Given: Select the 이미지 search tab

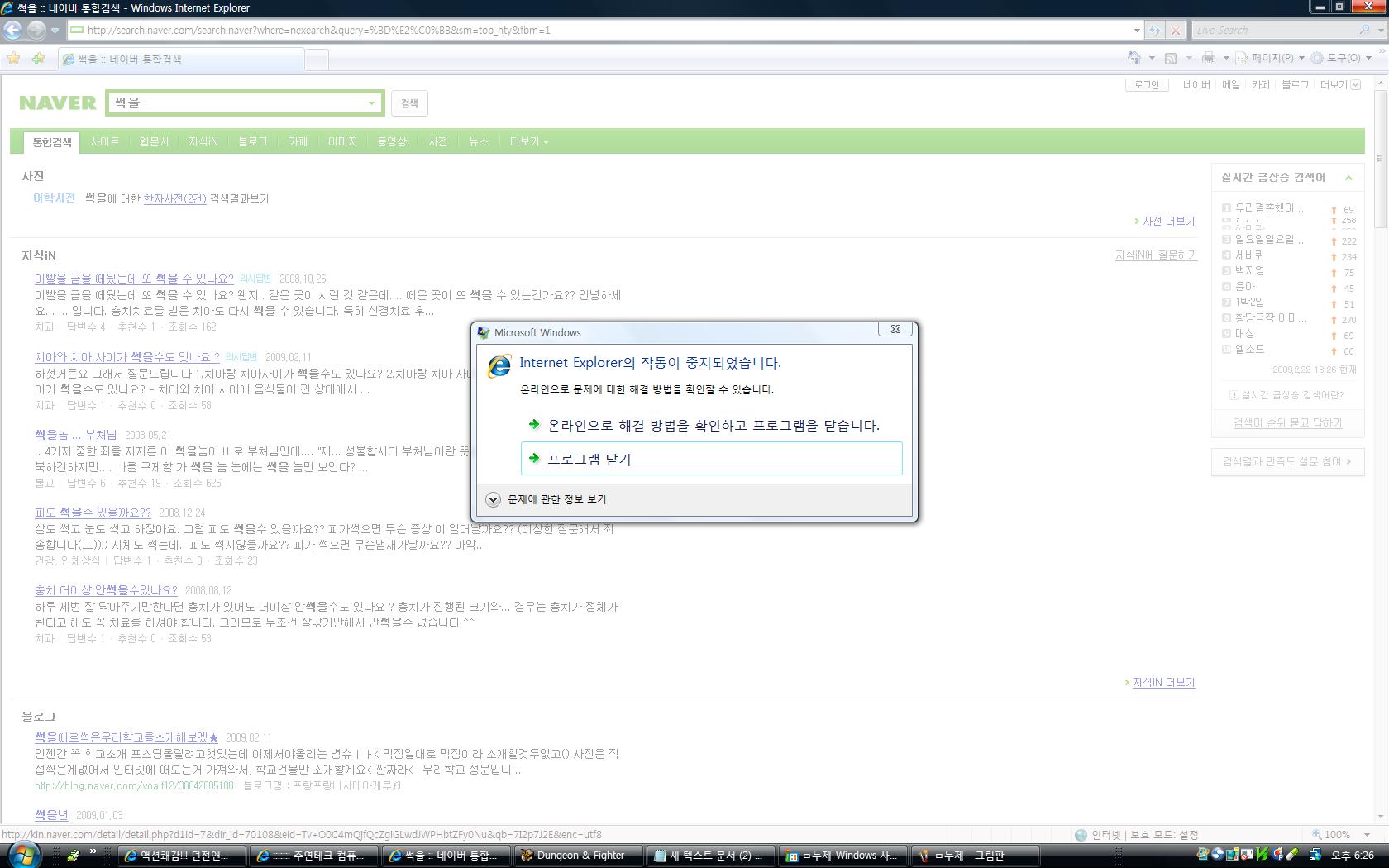Looking at the screenshot, I should coord(342,142).
